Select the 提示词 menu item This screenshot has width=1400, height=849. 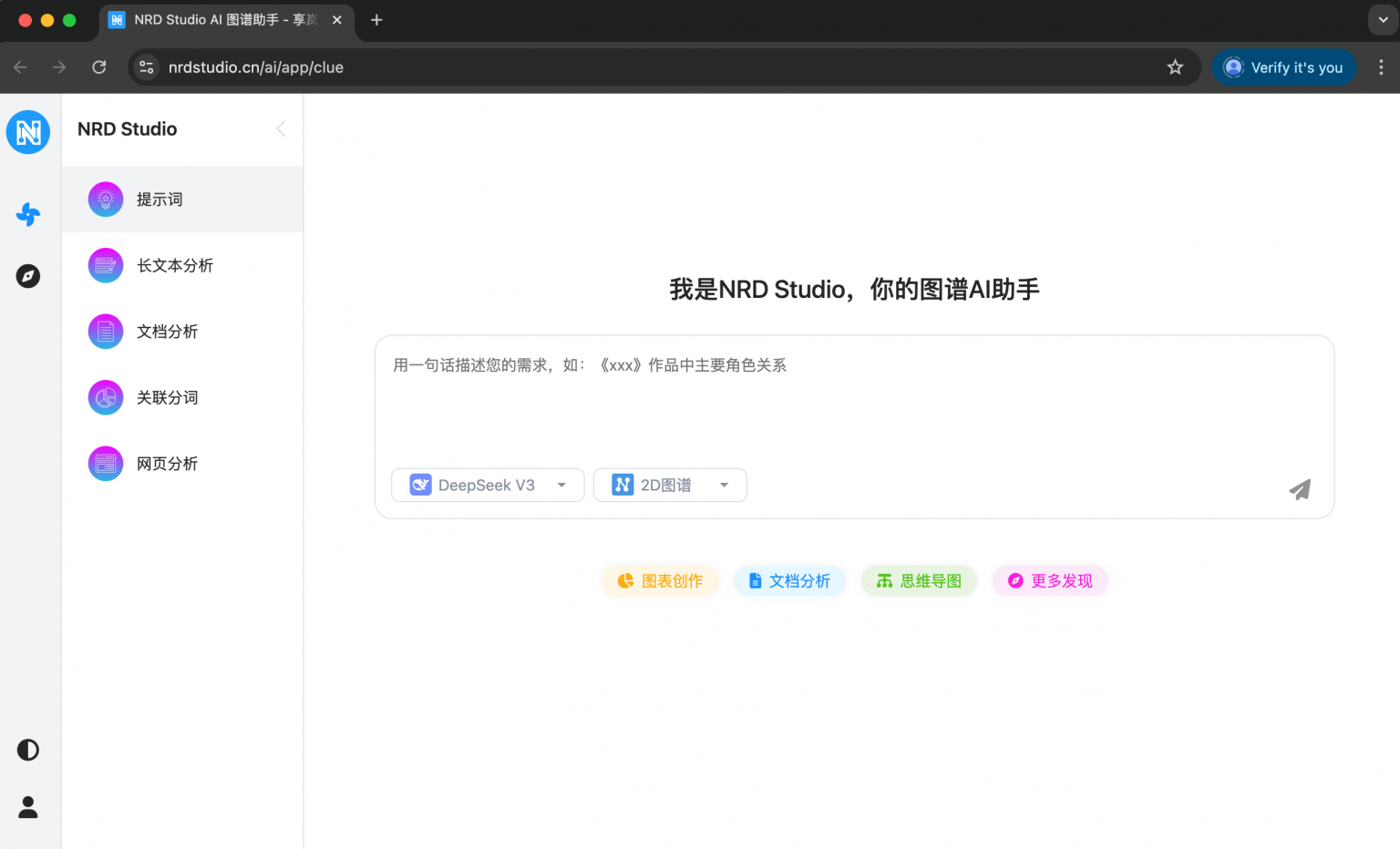(182, 199)
